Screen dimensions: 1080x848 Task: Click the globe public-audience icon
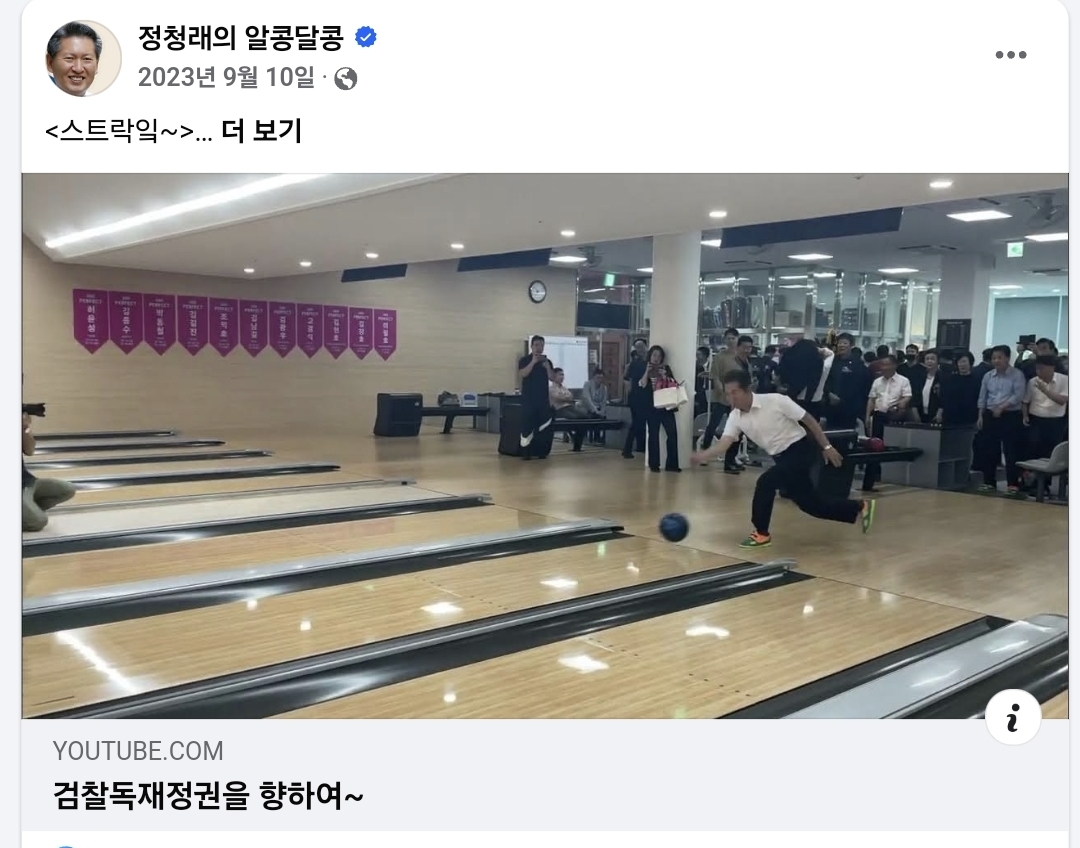(x=346, y=79)
